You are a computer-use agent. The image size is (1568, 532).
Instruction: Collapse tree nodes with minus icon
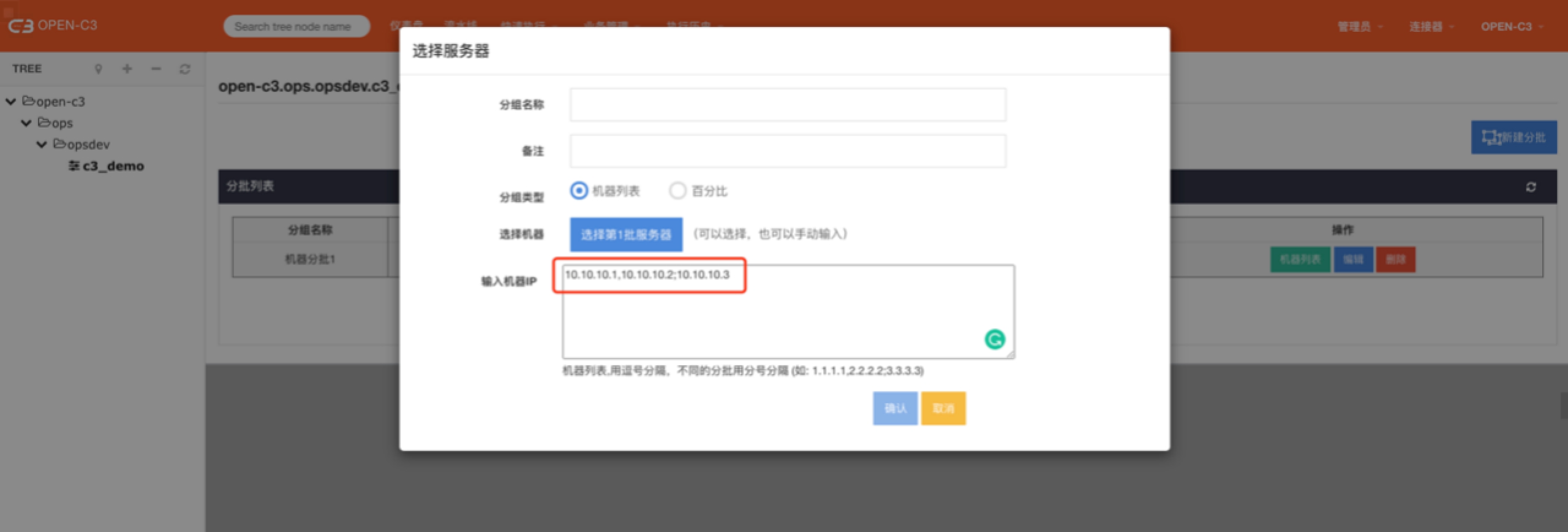156,69
